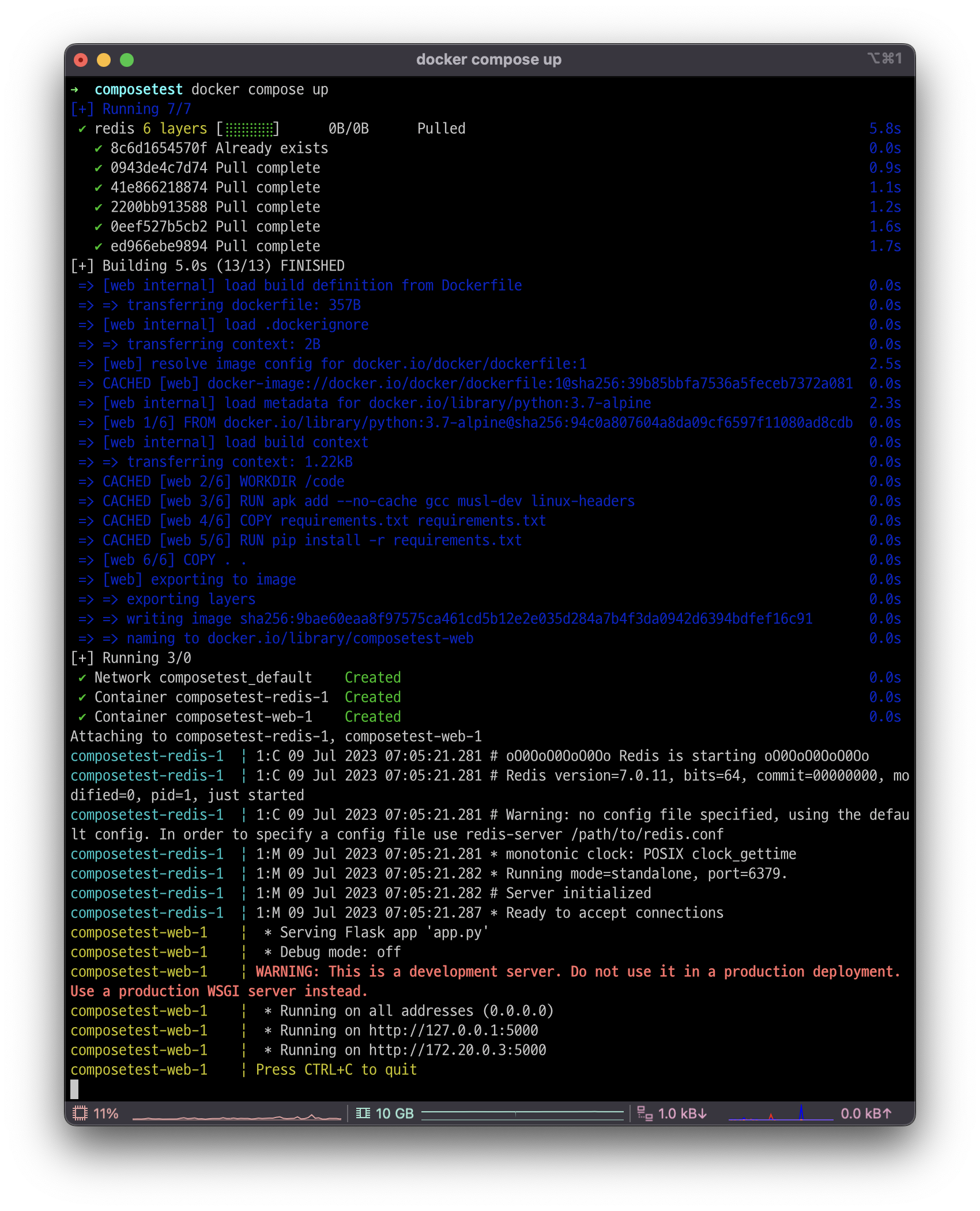Click checkmark beside 'Container composetest-web-1'
The width and height of the screenshot is (980, 1211).
82,717
